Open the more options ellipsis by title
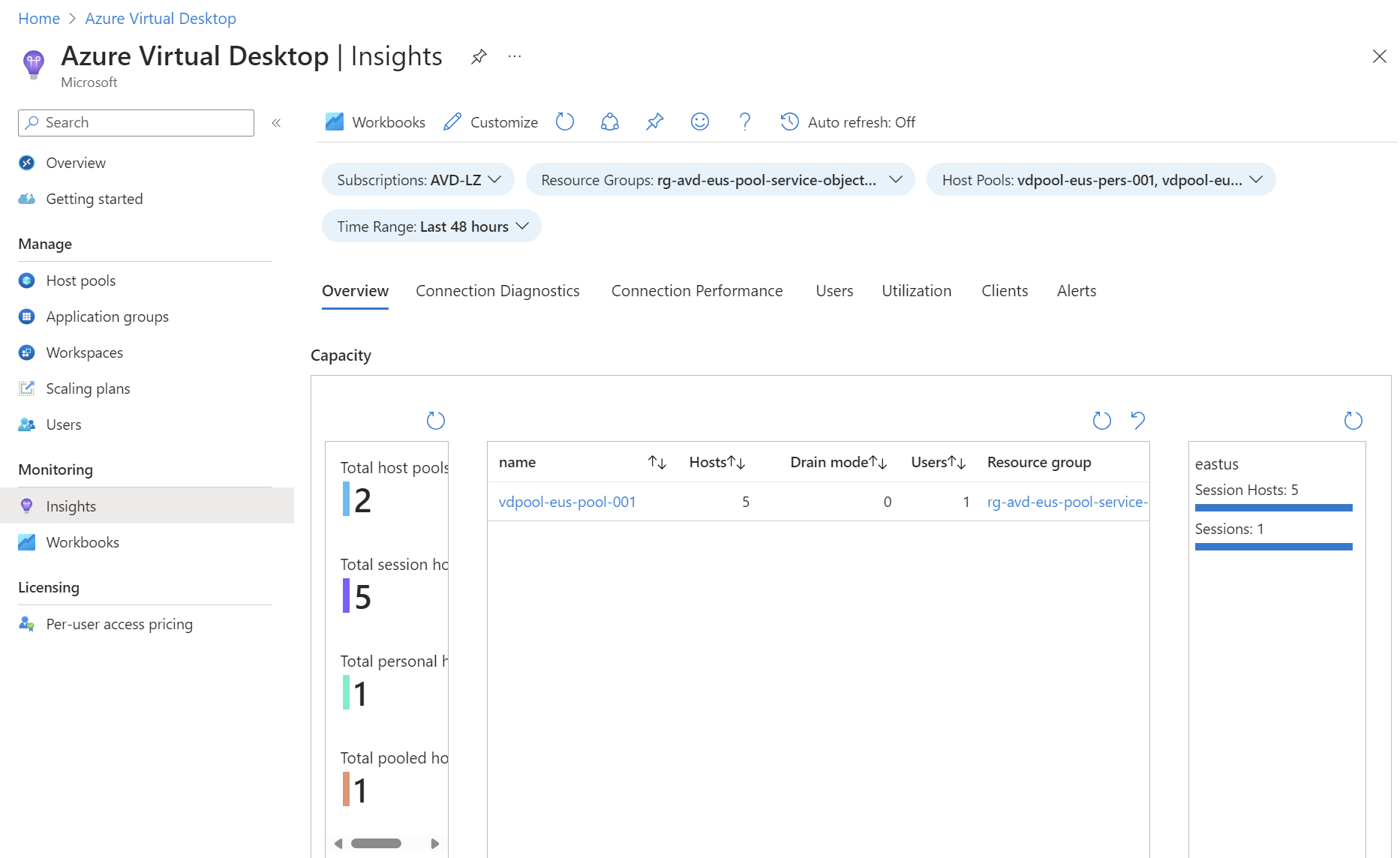Viewport: 1400px width, 858px height. (515, 56)
